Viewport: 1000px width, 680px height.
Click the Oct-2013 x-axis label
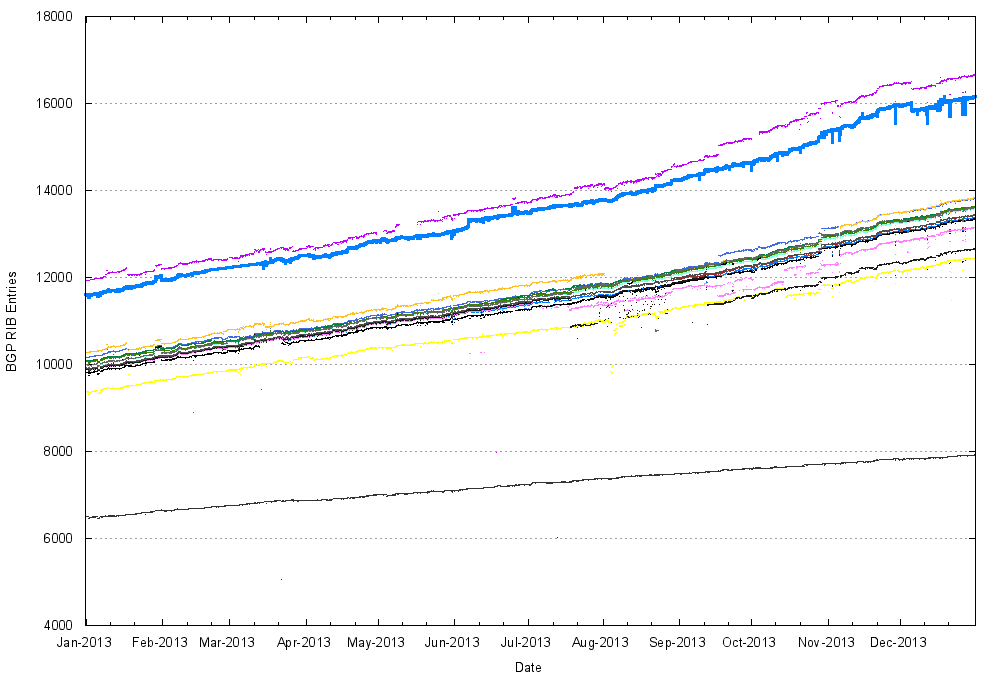(x=749, y=643)
